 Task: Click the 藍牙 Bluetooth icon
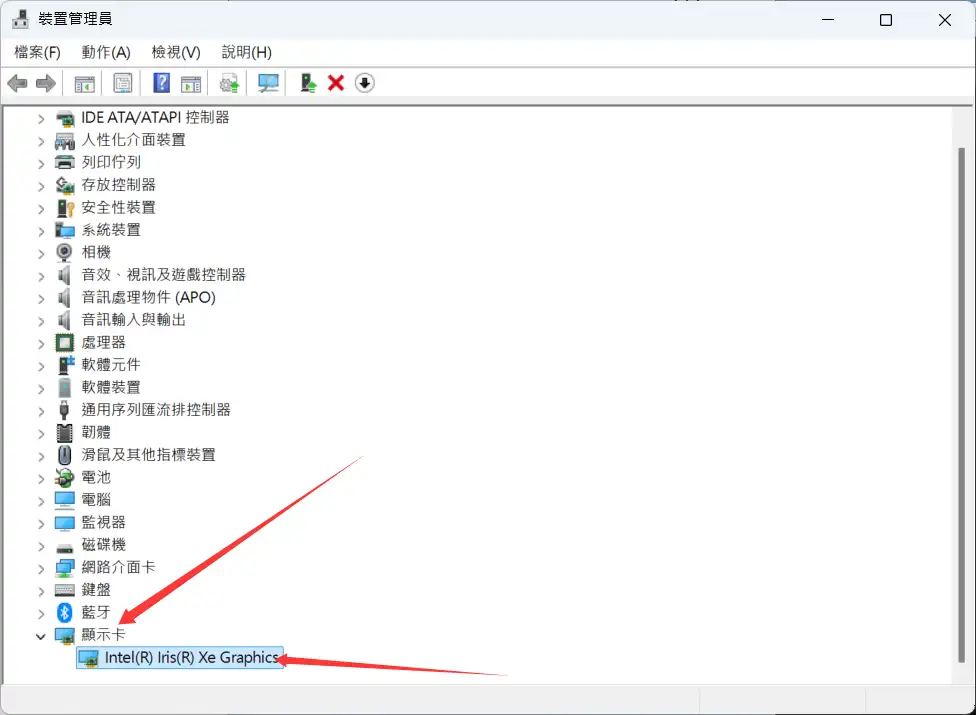tap(65, 612)
